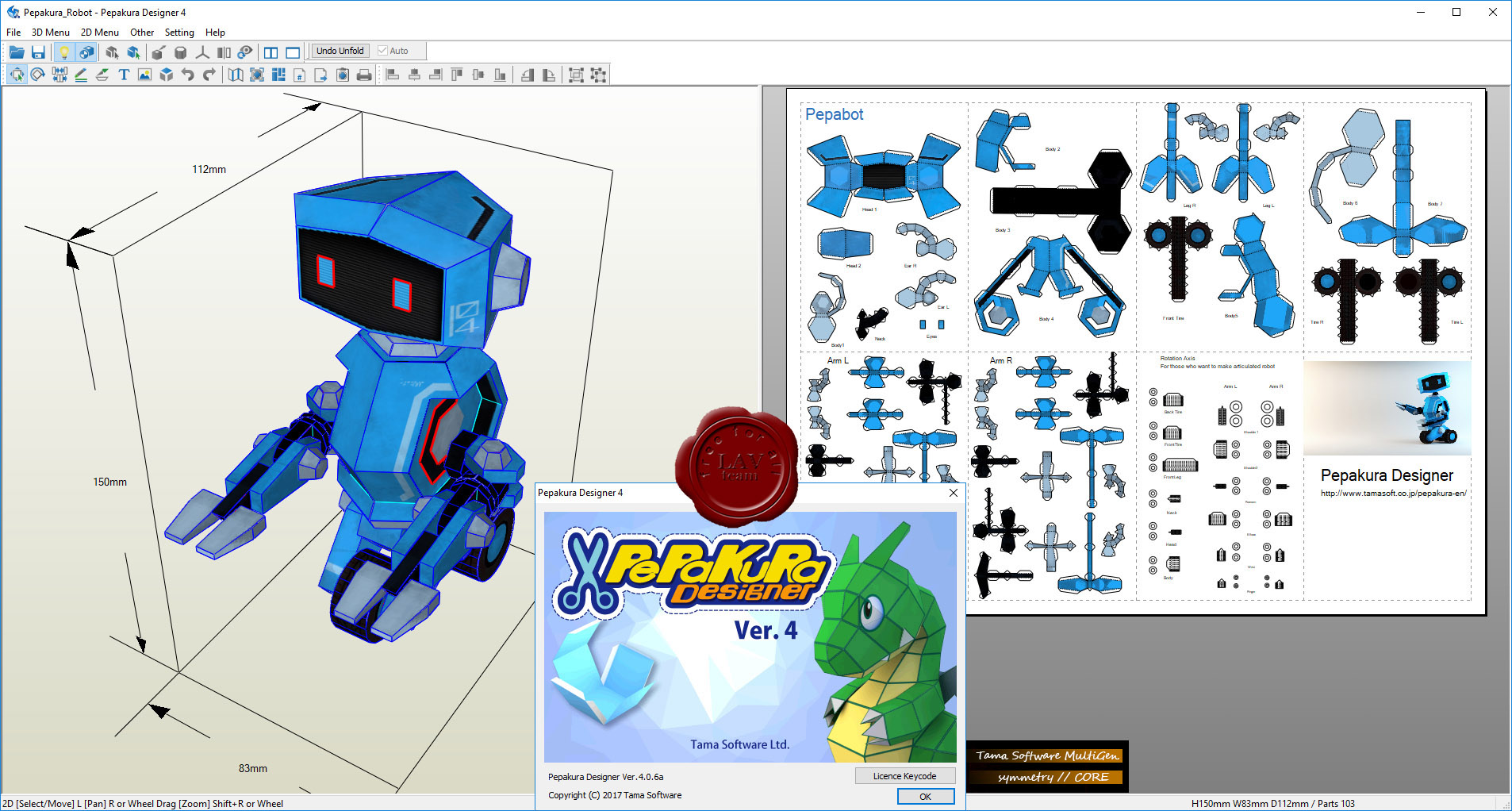Click the cube with knife edge tool
1512x811 pixels.
(159, 52)
